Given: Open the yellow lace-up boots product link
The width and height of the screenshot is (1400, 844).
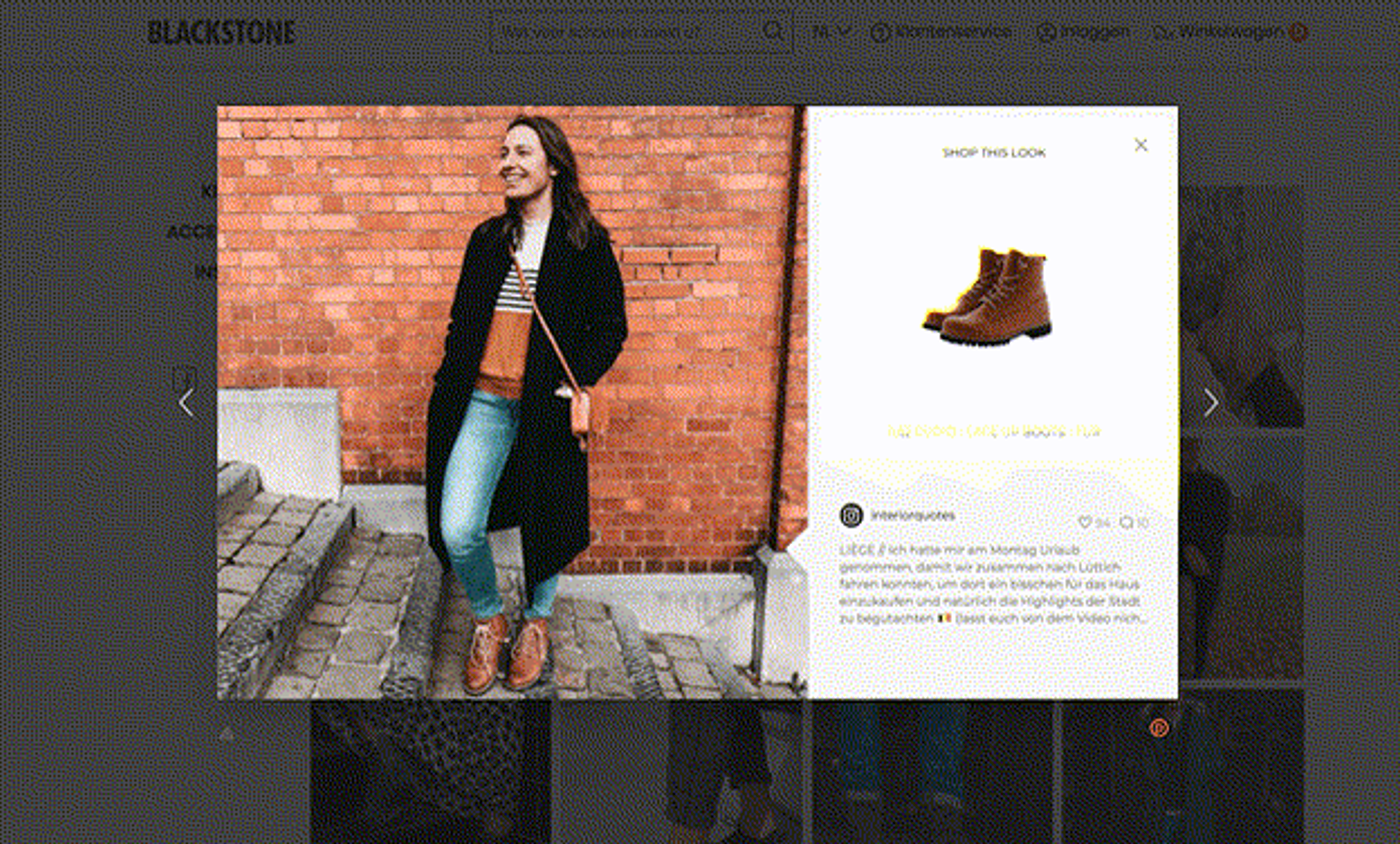Looking at the screenshot, I should [994, 432].
